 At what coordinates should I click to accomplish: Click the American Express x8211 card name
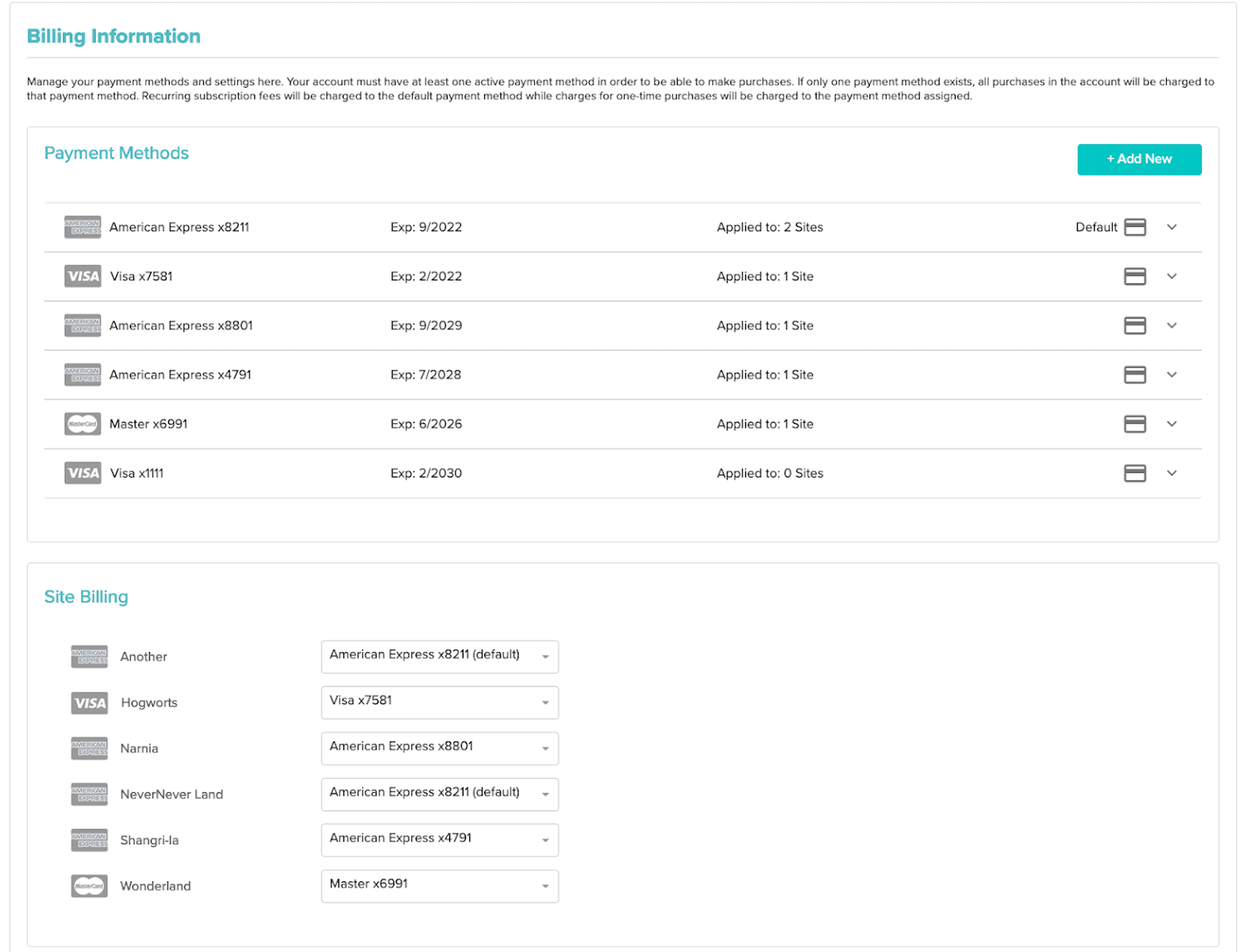(x=179, y=227)
